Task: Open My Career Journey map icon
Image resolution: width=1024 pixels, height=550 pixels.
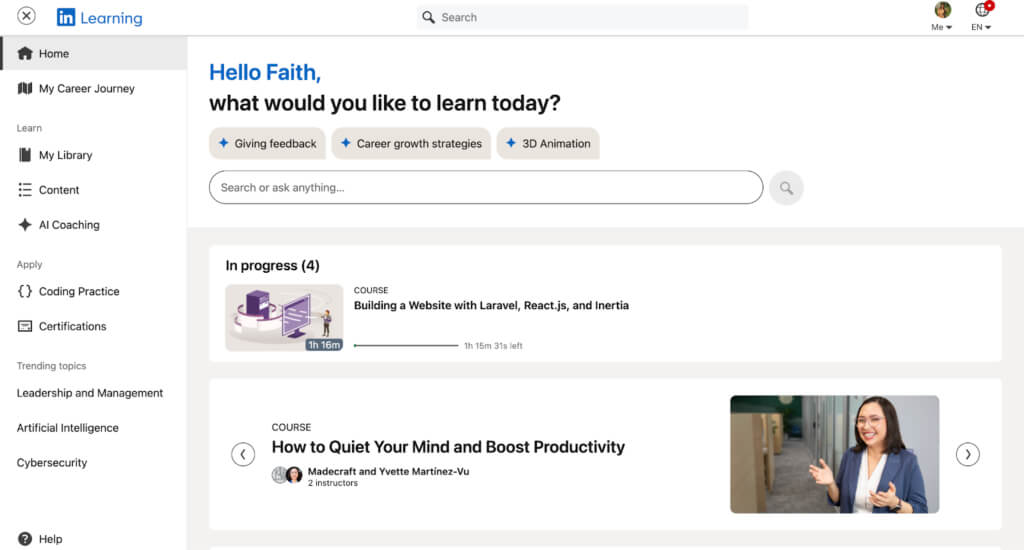Action: coord(25,89)
